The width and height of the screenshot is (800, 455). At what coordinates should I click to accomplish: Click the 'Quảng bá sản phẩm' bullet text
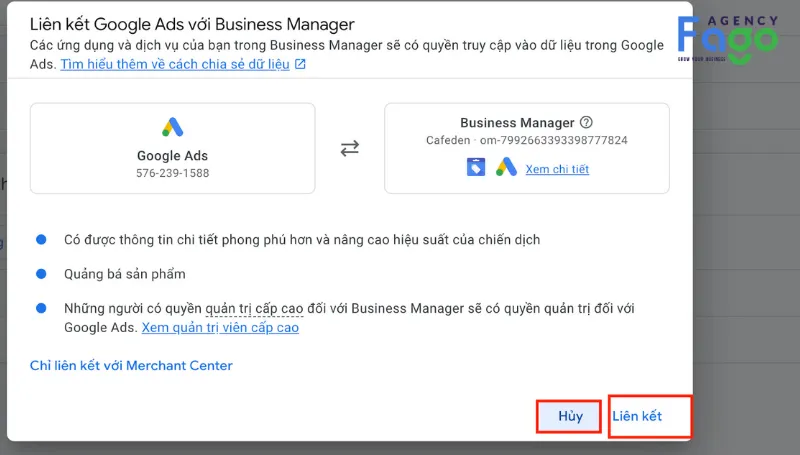coord(124,274)
